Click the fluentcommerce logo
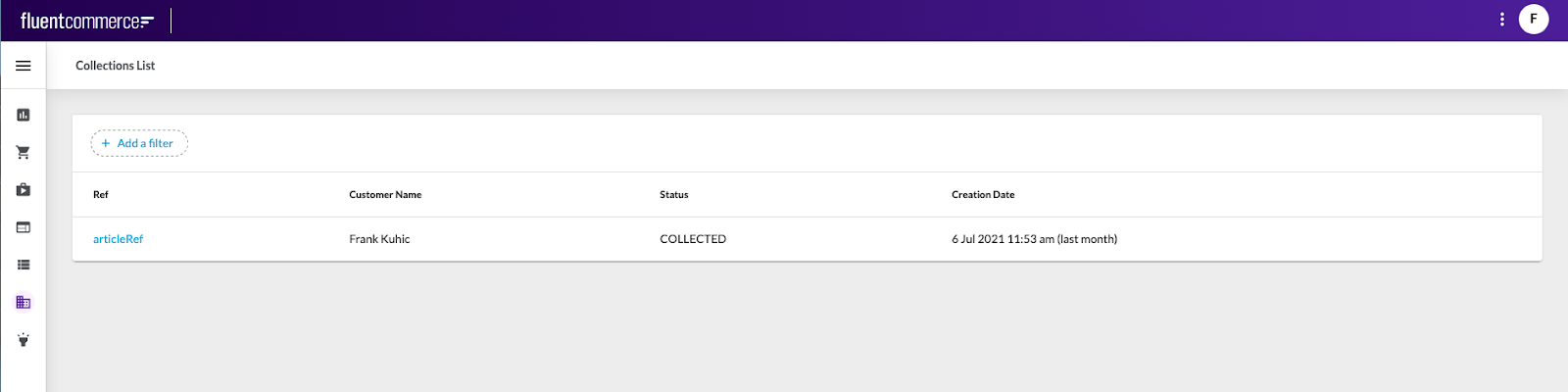The width and height of the screenshot is (1568, 392). point(86,21)
